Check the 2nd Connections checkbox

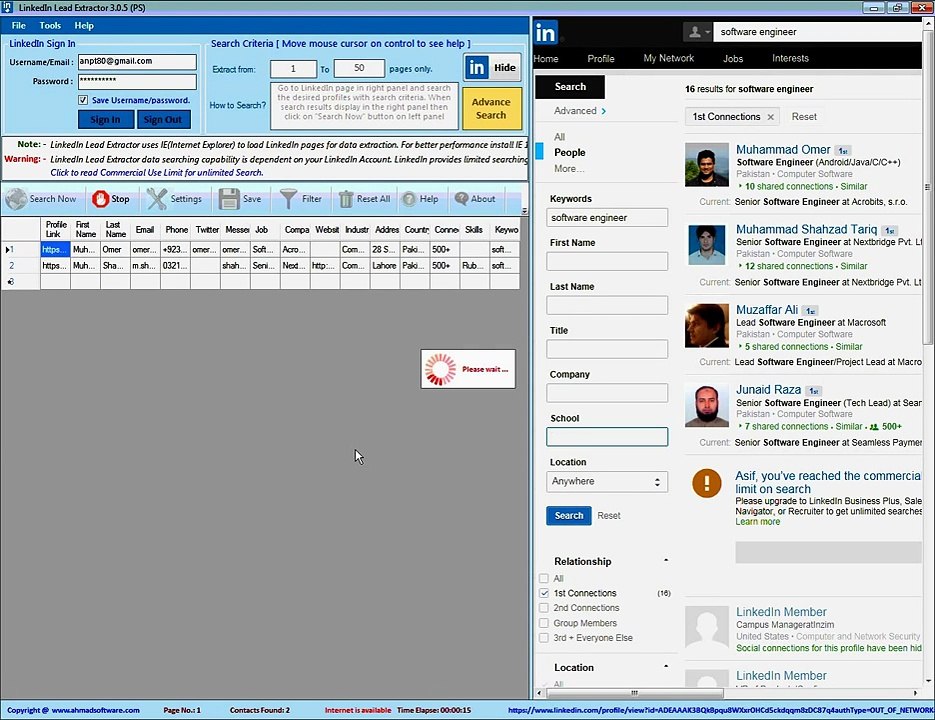(544, 608)
